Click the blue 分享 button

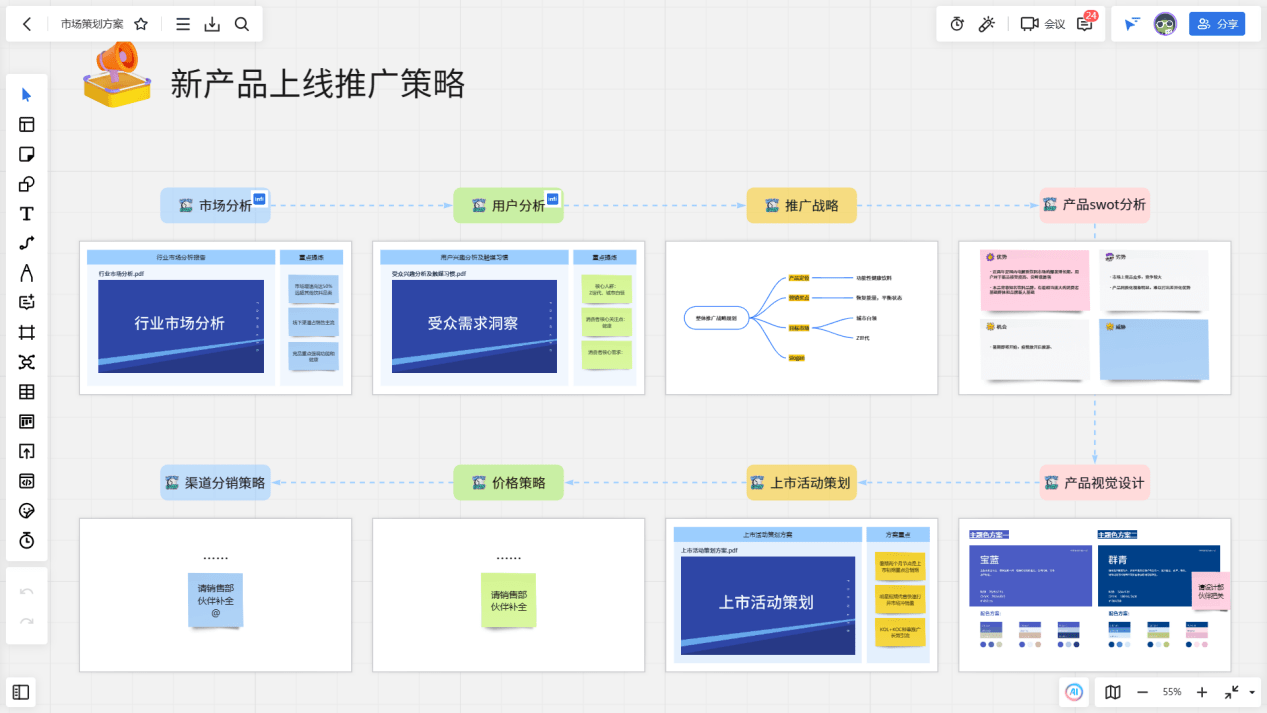click(x=1217, y=24)
